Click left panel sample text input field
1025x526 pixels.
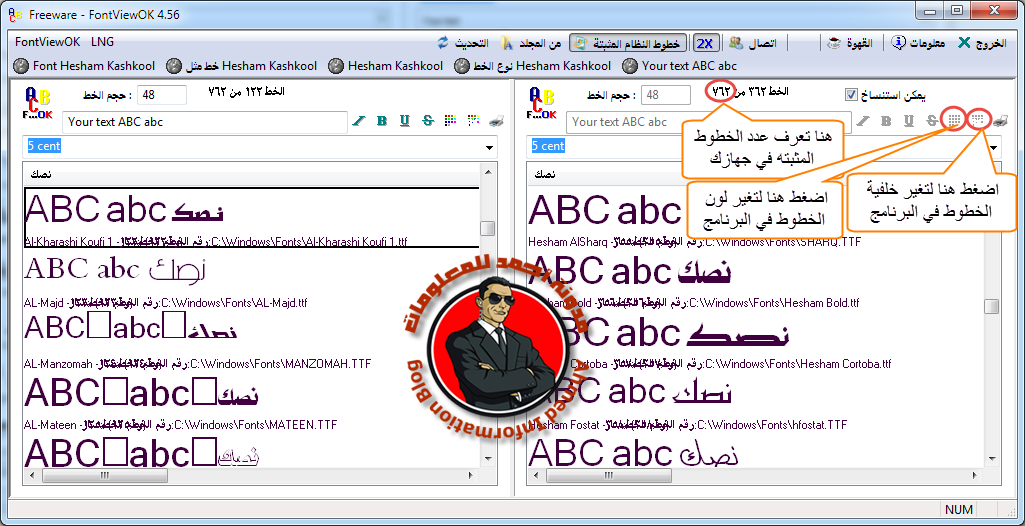click(205, 122)
